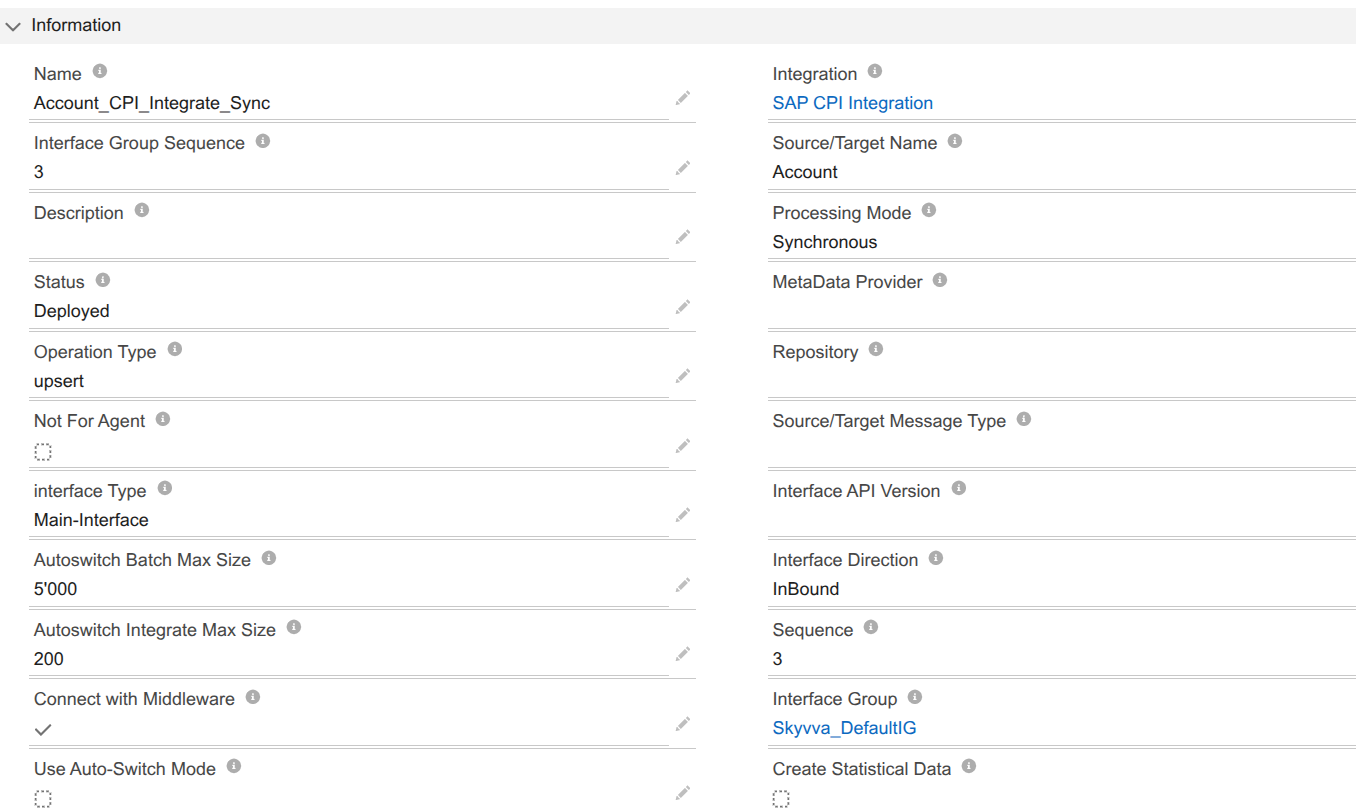Click the Account source/target name value
Viewport: 1356px width, 812px height.
805,172
